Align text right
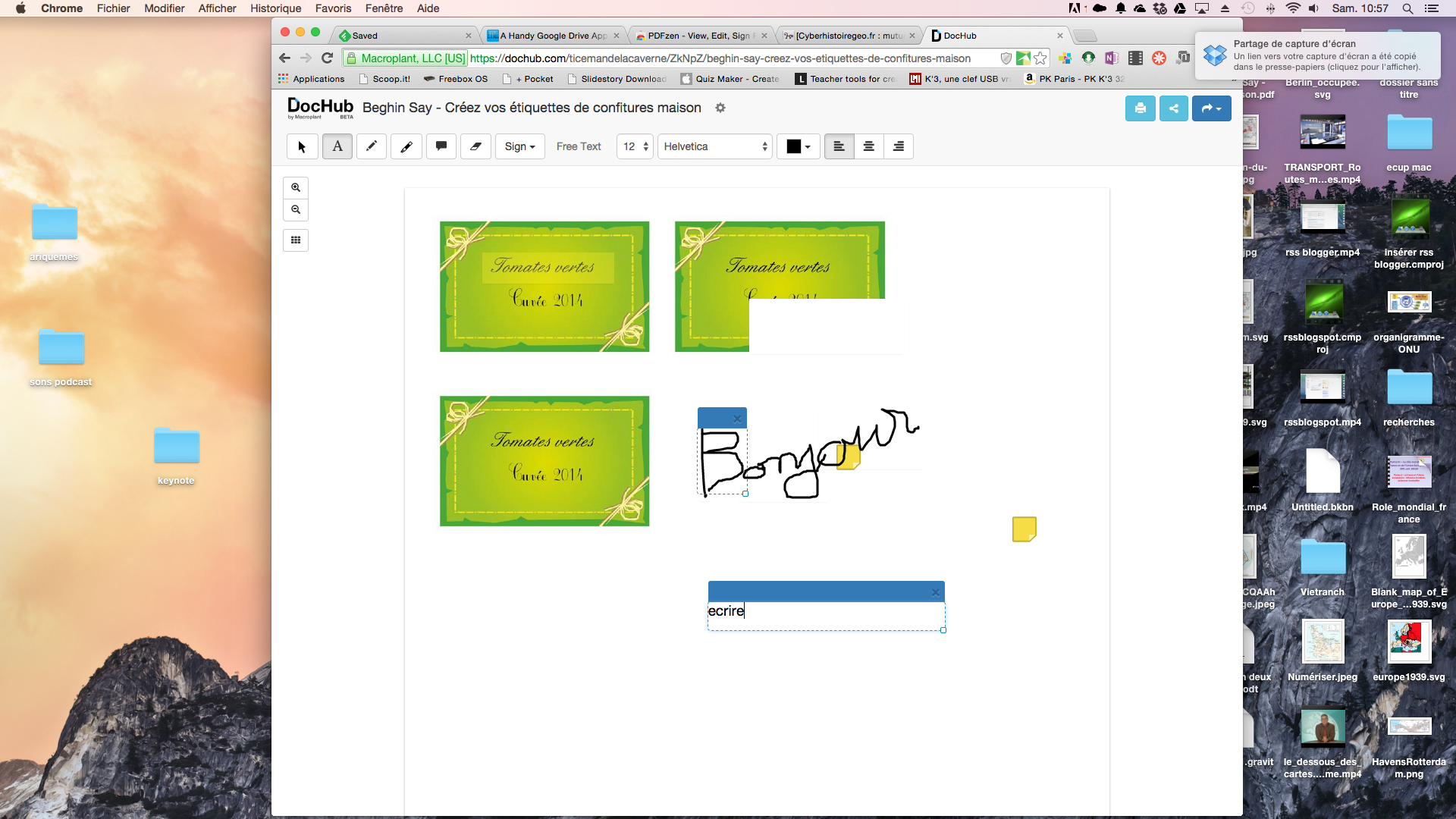Image resolution: width=1456 pixels, height=819 pixels. click(x=899, y=146)
